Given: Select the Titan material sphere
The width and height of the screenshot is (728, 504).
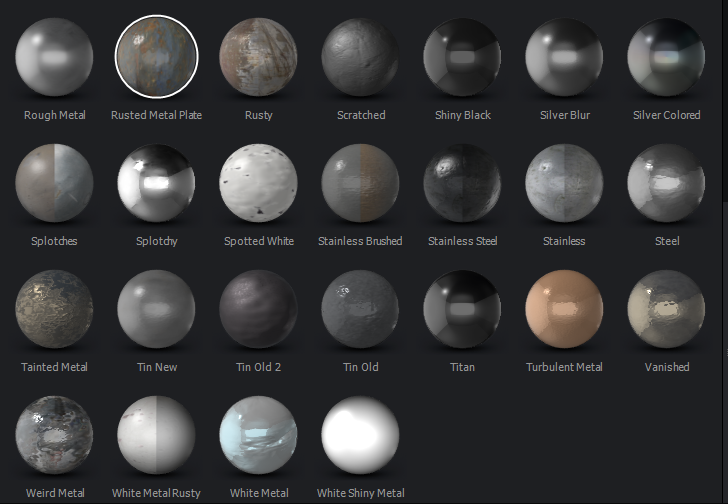Looking at the screenshot, I should (x=463, y=309).
